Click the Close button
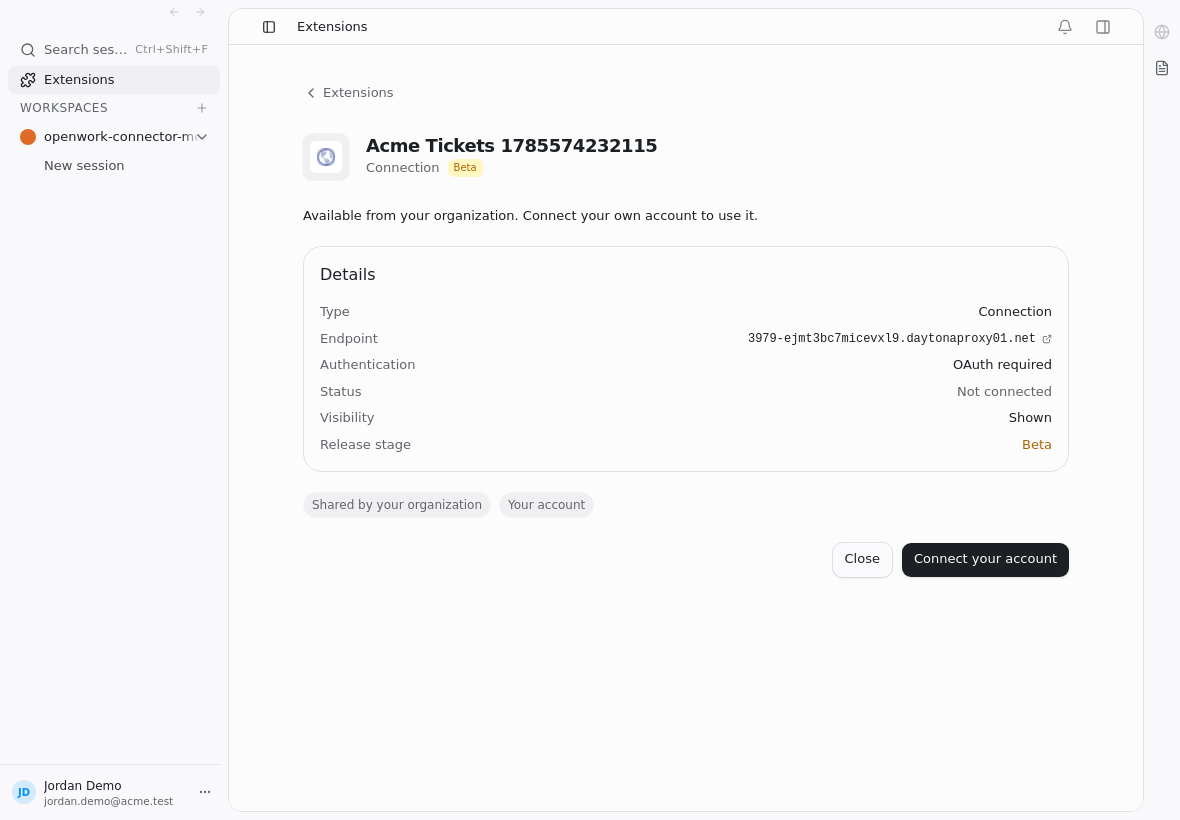Screen dimensions: 1180x820 tap(862, 560)
